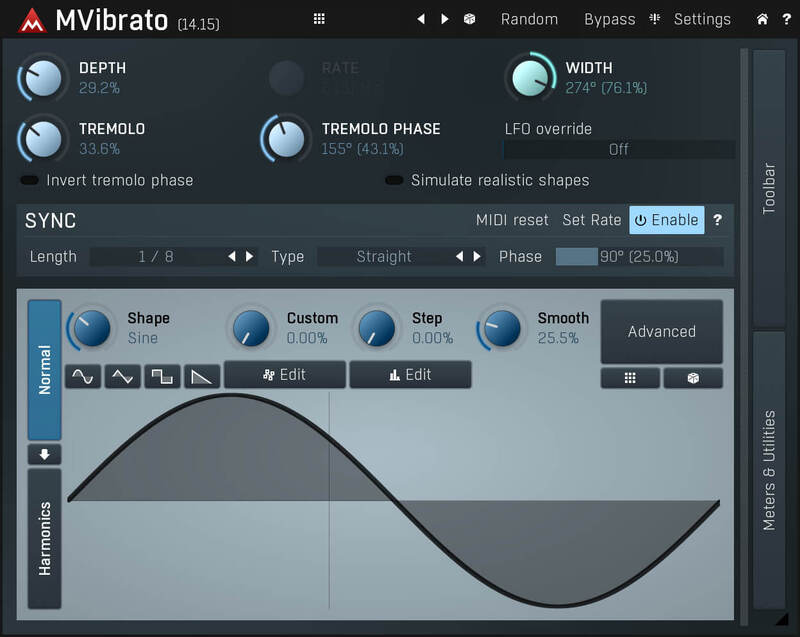Screen dimensions: 800x637
Task: Click the randomize dice icon below Advanced
Action: point(693,378)
